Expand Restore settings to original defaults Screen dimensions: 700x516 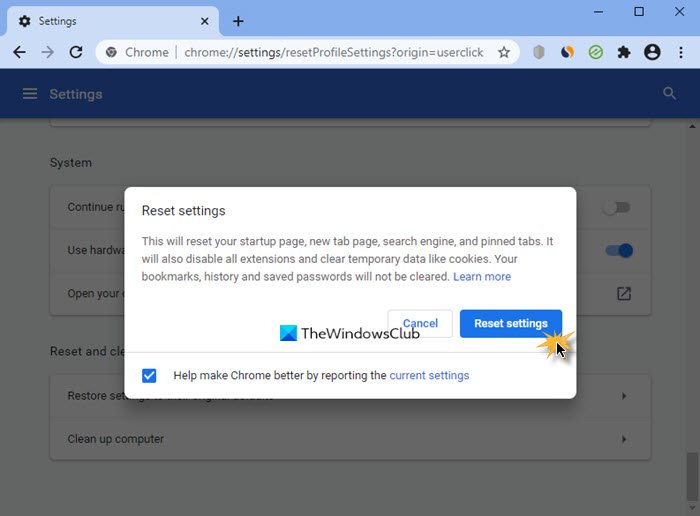tap(623, 396)
